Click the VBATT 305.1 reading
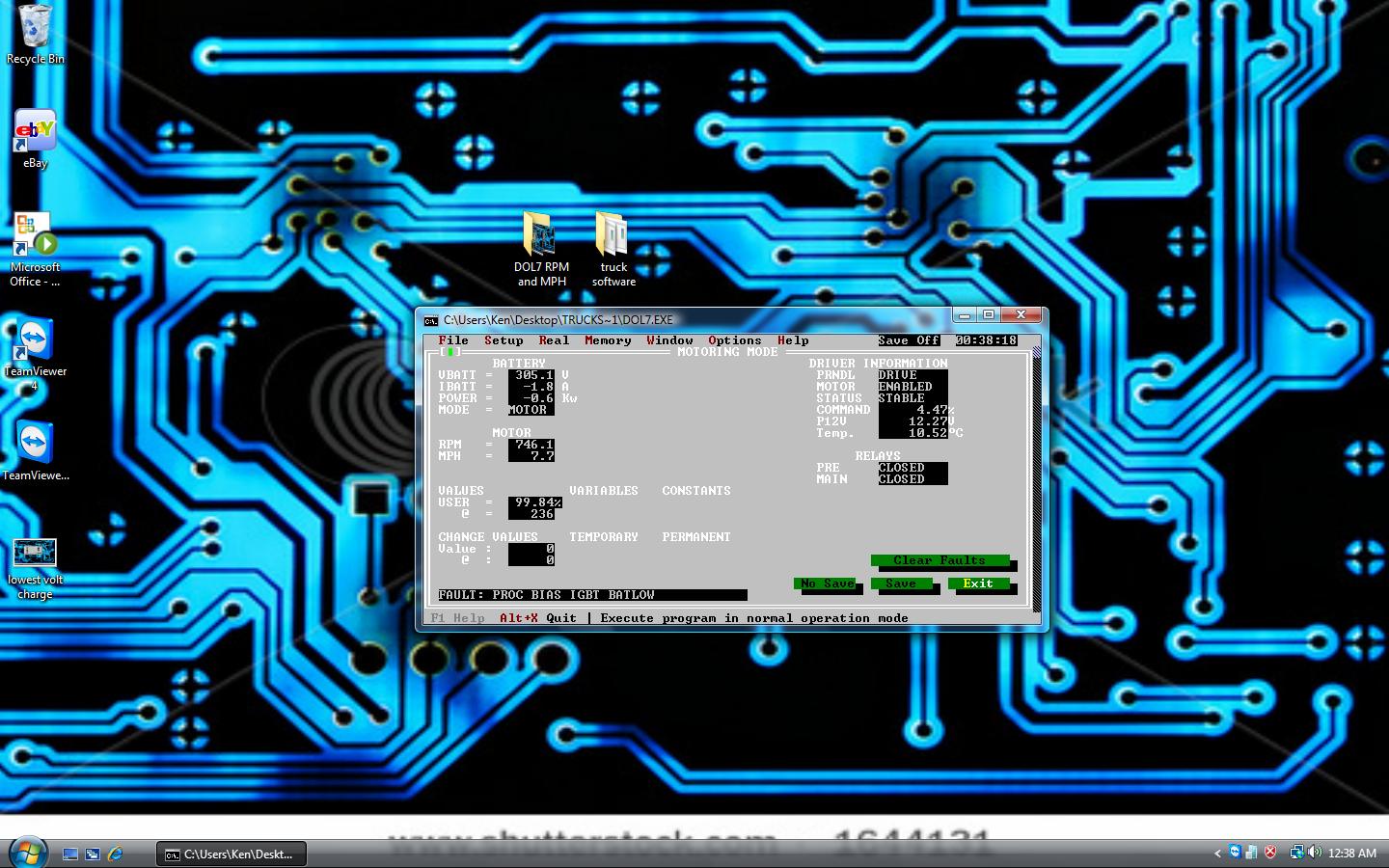The height and width of the screenshot is (868, 1389). [x=531, y=375]
